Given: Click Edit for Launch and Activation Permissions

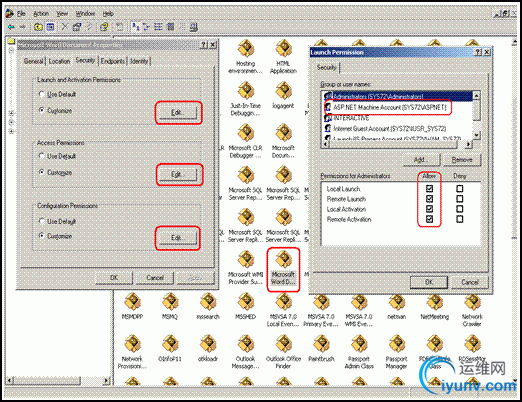Looking at the screenshot, I should (178, 113).
